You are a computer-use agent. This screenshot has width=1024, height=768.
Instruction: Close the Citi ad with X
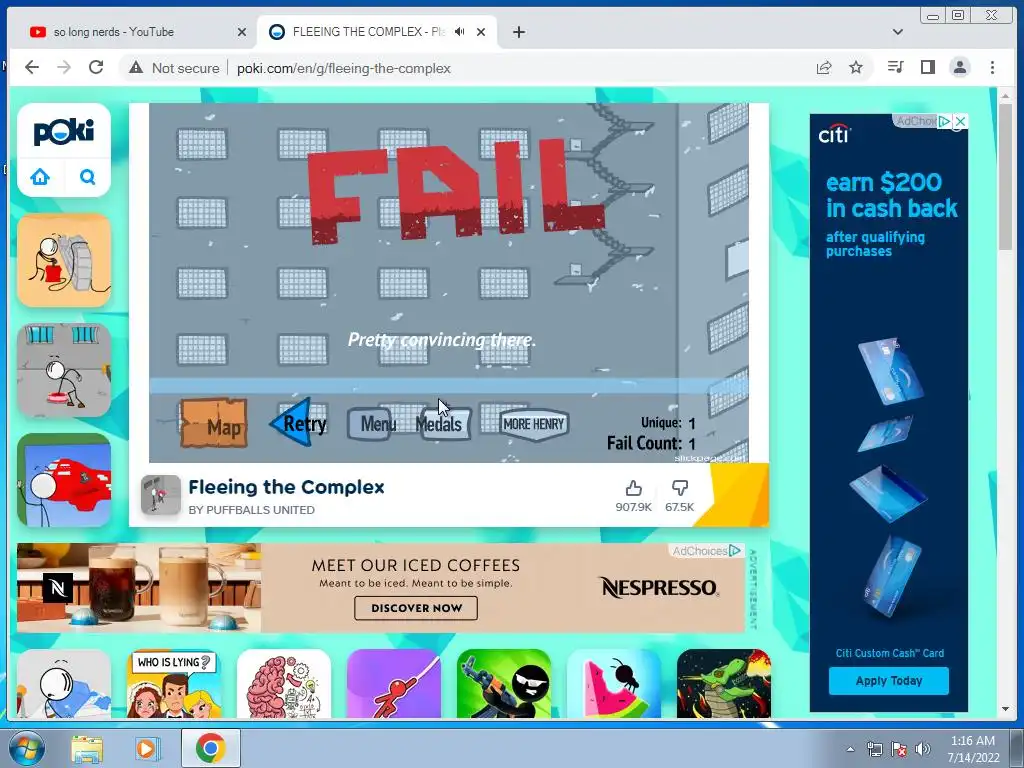(960, 121)
